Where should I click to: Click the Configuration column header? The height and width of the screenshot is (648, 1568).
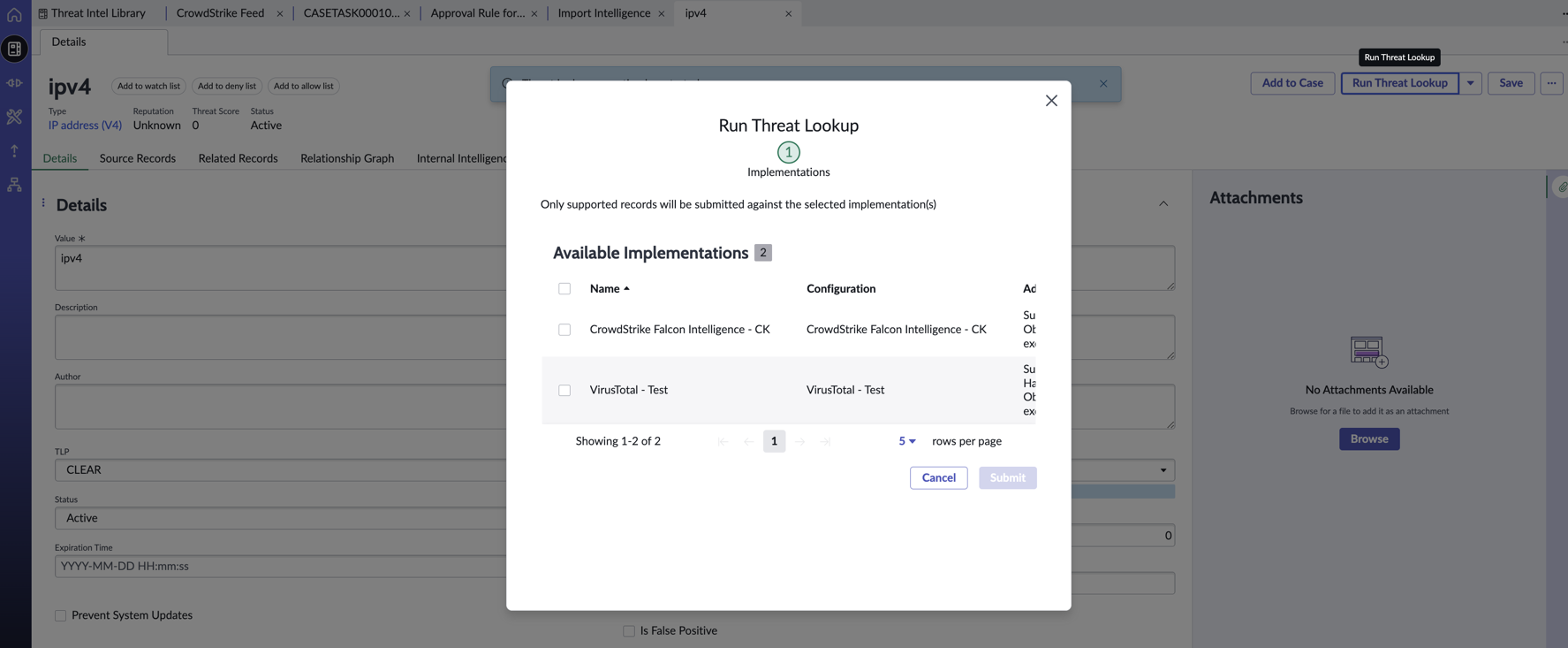tap(841, 289)
